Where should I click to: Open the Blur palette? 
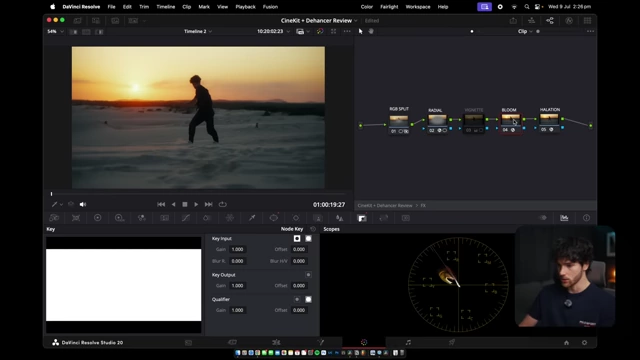pos(340,218)
